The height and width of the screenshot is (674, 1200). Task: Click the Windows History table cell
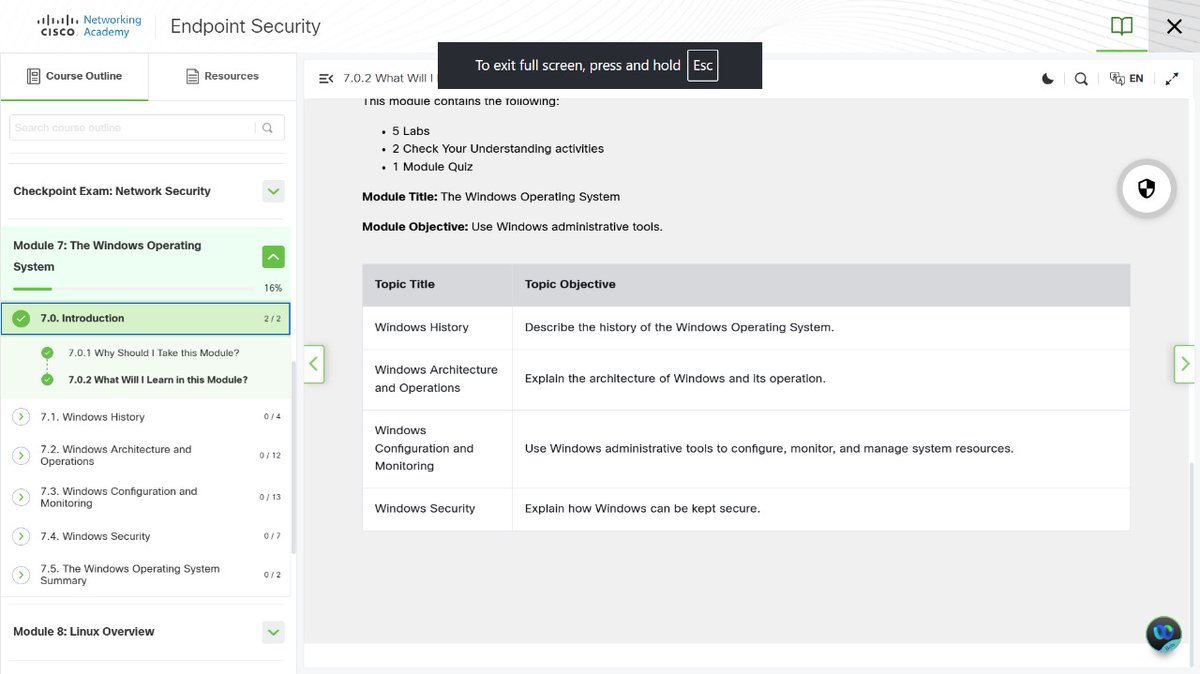(x=437, y=328)
